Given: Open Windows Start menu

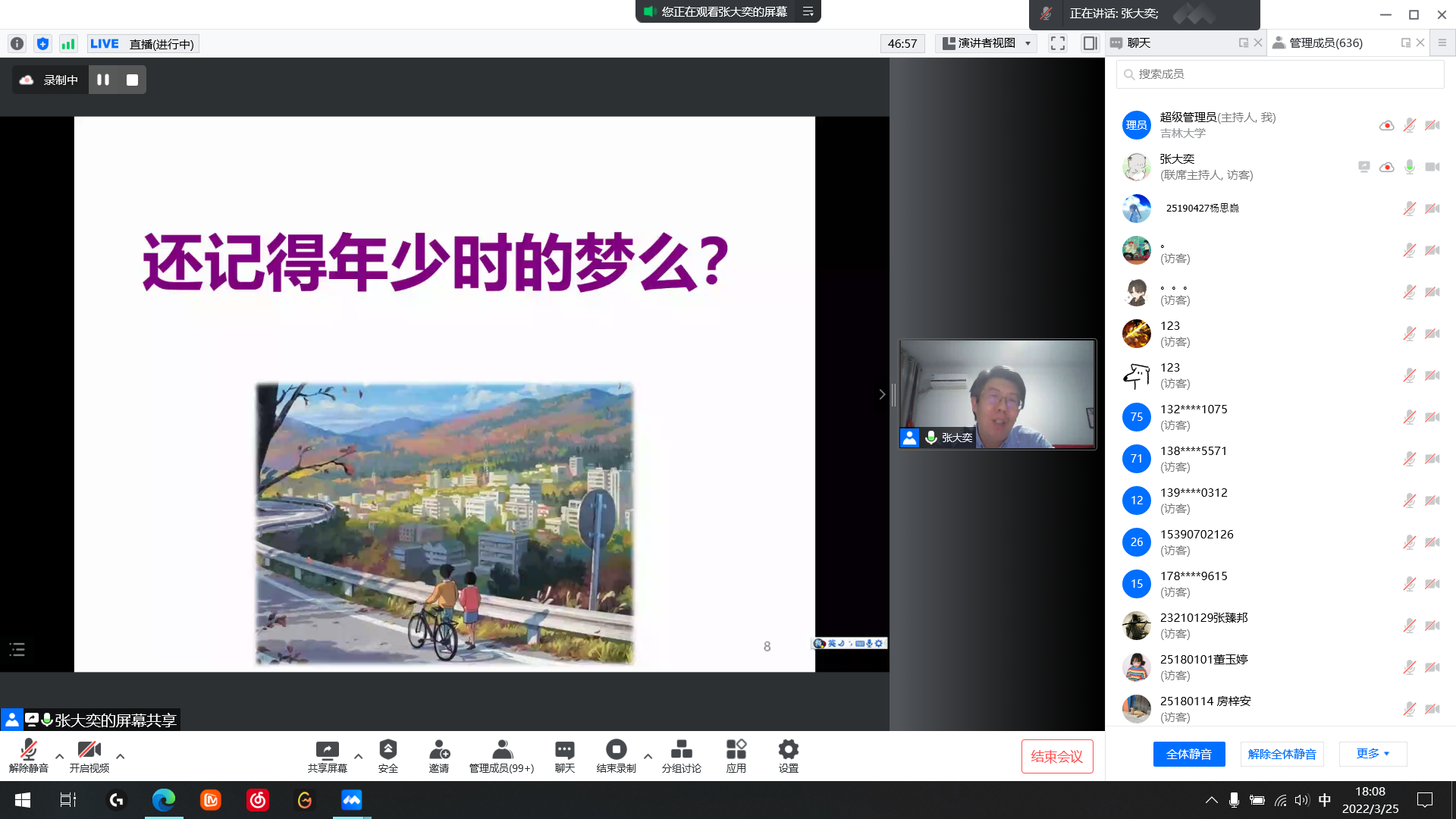Looking at the screenshot, I should click(x=23, y=800).
